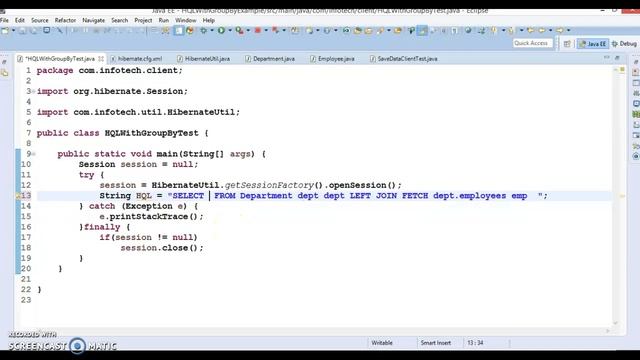Open the Back history dropdown arrow
Screen dimensions: 640x360
click(550, 30)
